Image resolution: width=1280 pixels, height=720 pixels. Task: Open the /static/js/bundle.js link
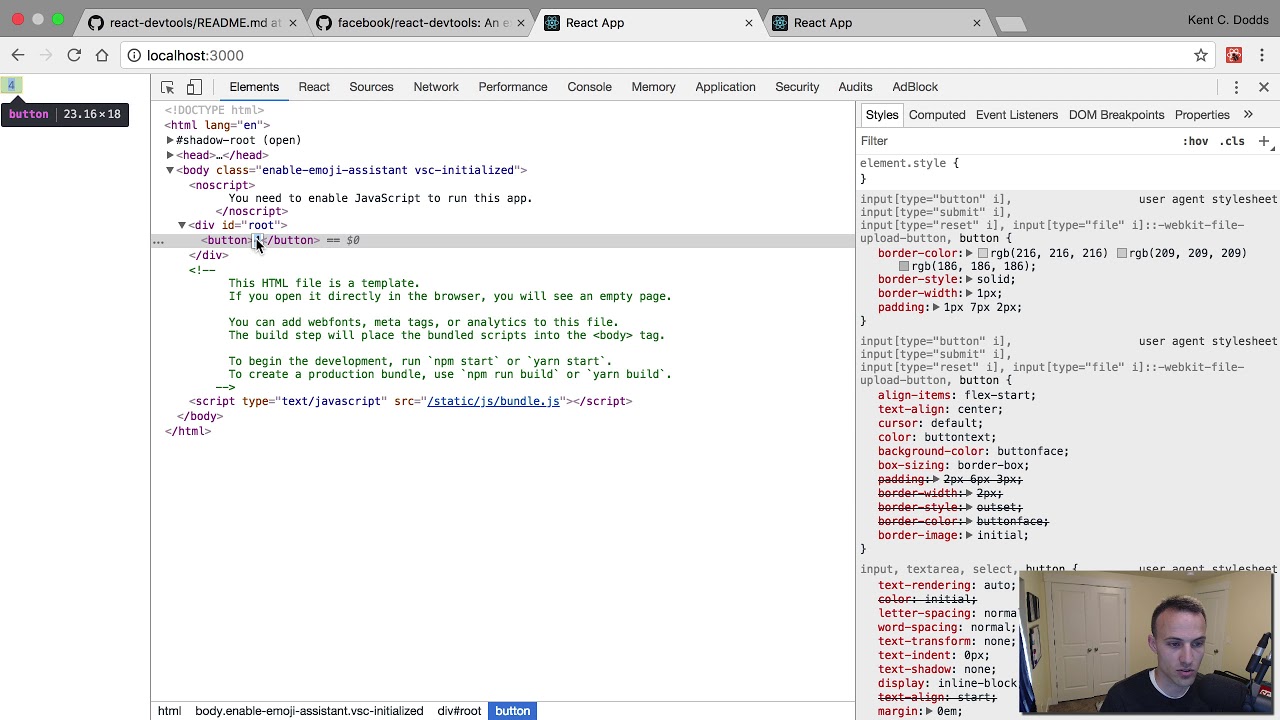tap(493, 401)
